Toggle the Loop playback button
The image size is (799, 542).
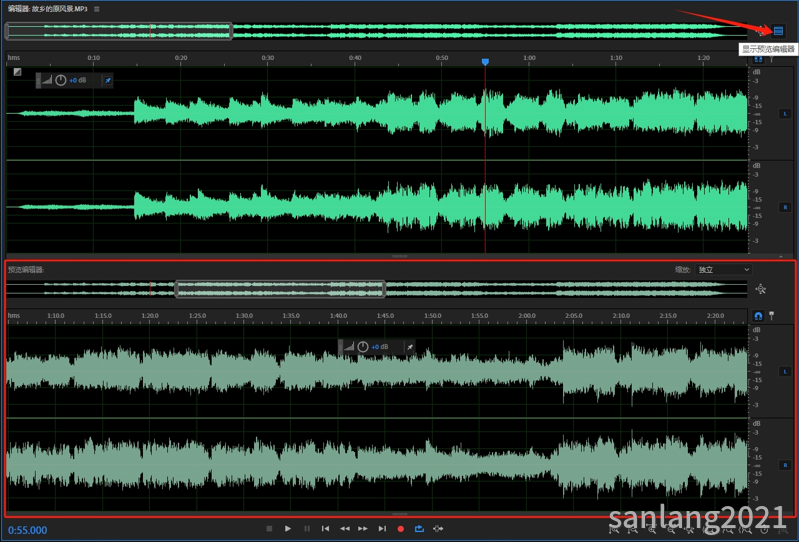point(420,529)
